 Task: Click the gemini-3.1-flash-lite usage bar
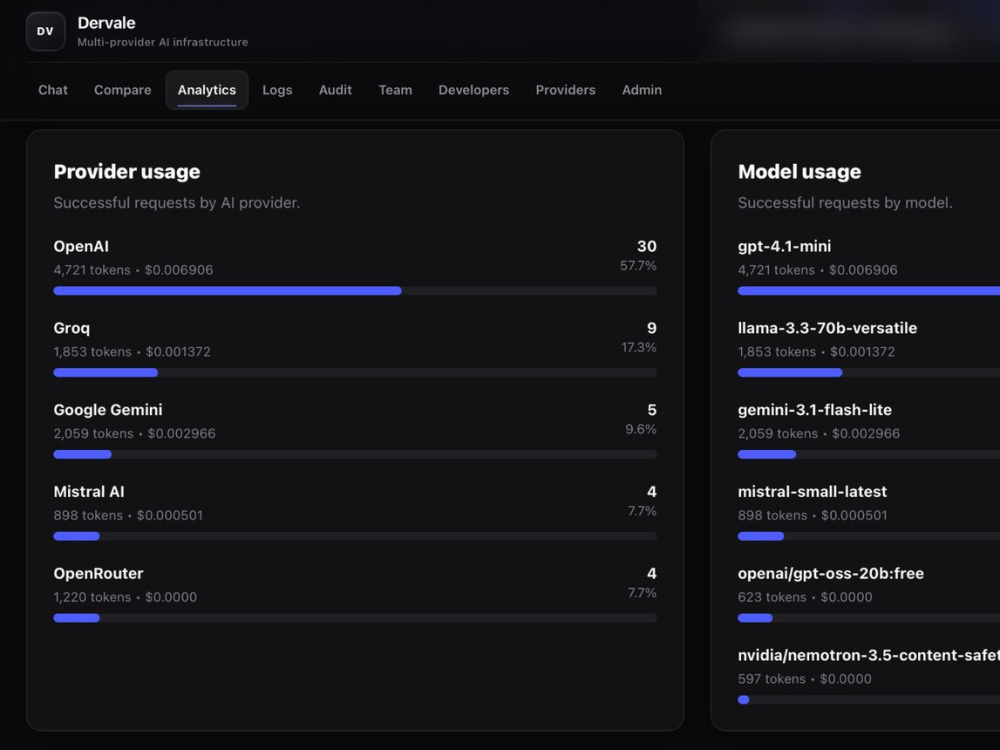pos(869,454)
